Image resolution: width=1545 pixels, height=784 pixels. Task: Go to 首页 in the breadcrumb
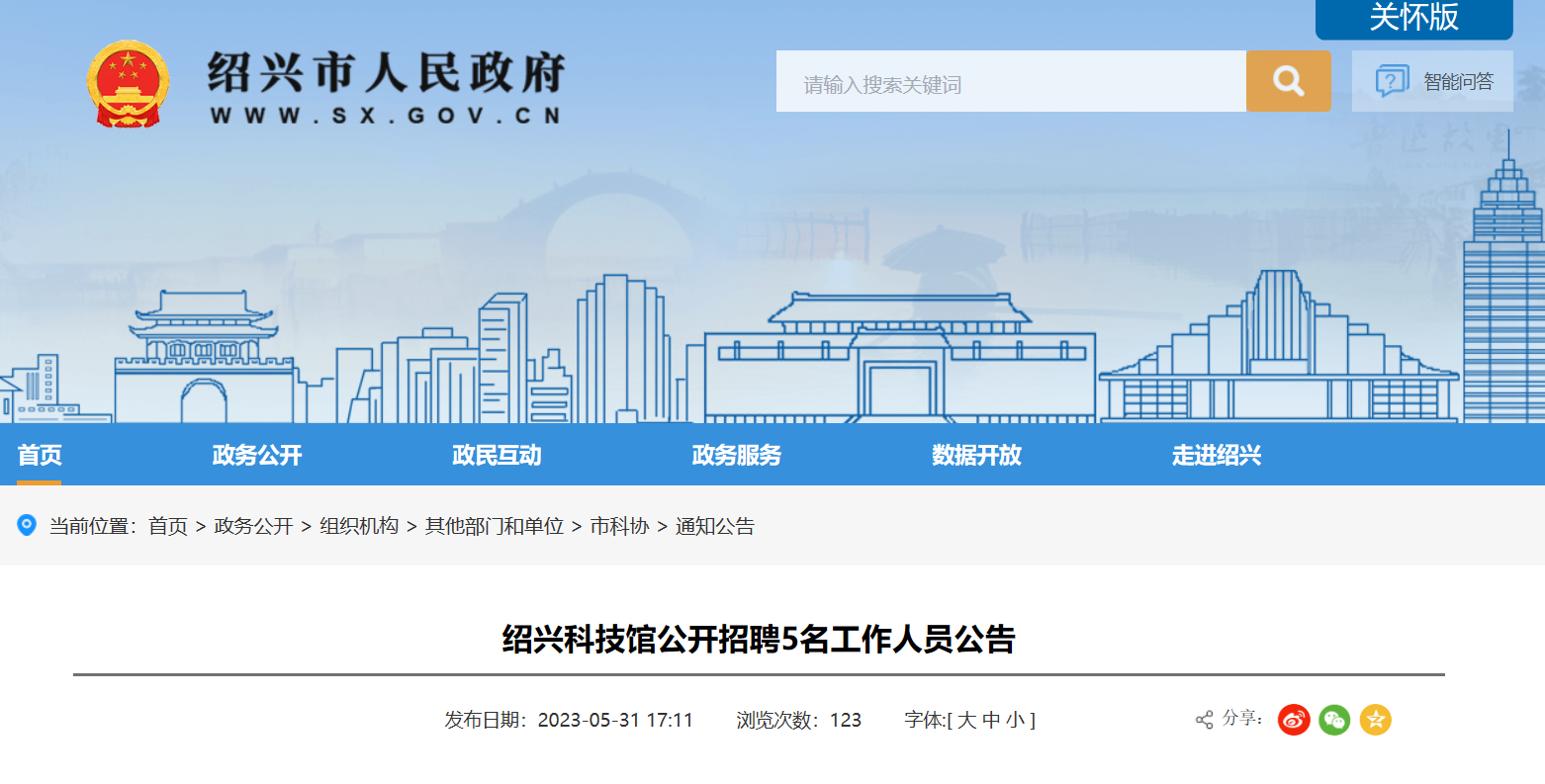click(168, 526)
